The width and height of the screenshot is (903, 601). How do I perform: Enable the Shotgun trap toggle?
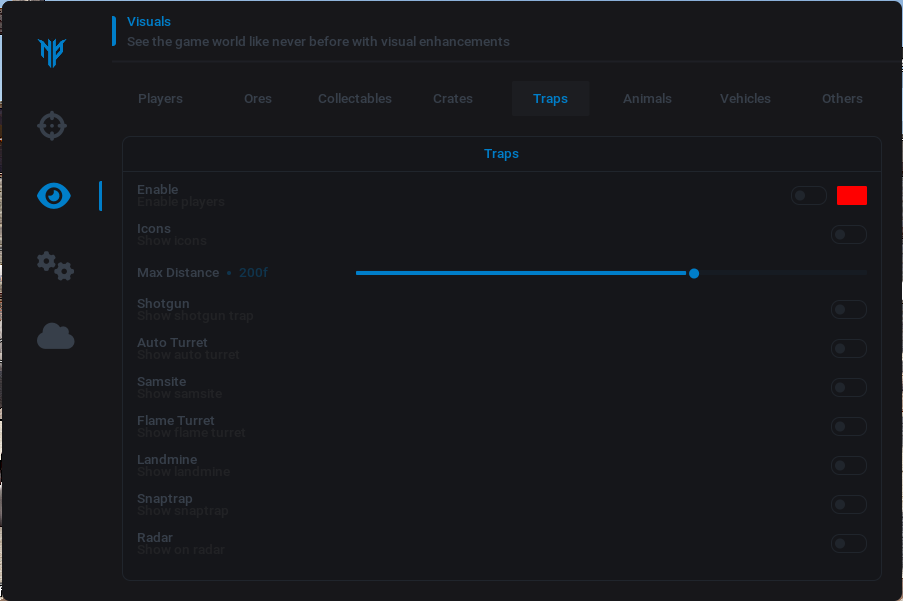848,310
